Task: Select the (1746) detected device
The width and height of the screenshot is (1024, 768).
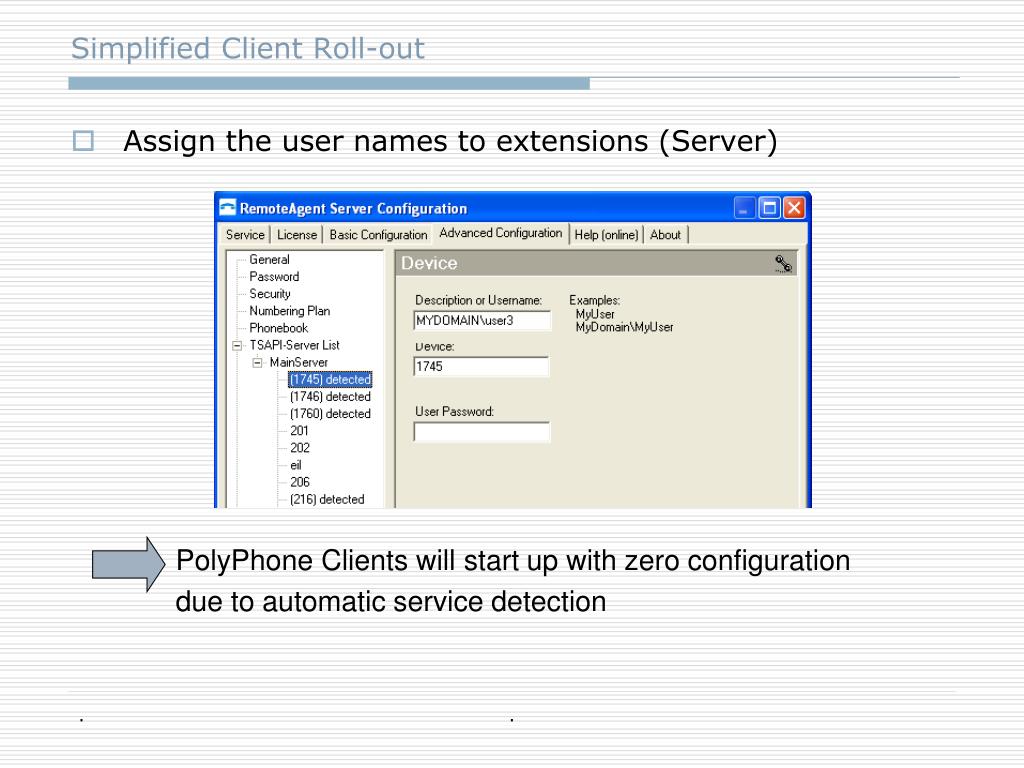Action: click(x=330, y=396)
